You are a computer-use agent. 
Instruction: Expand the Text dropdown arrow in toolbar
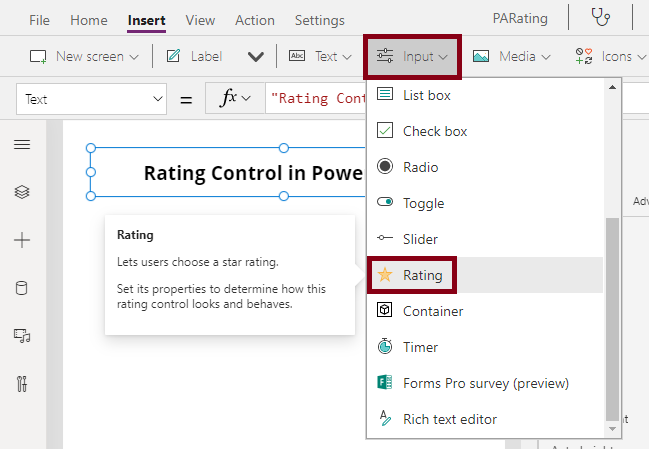coord(347,57)
